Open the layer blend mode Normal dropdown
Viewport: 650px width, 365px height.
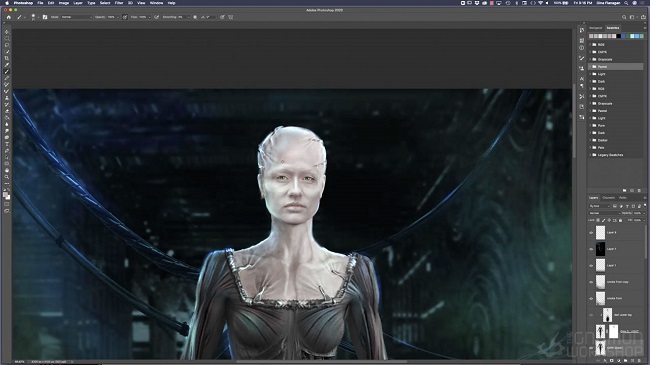click(x=604, y=213)
